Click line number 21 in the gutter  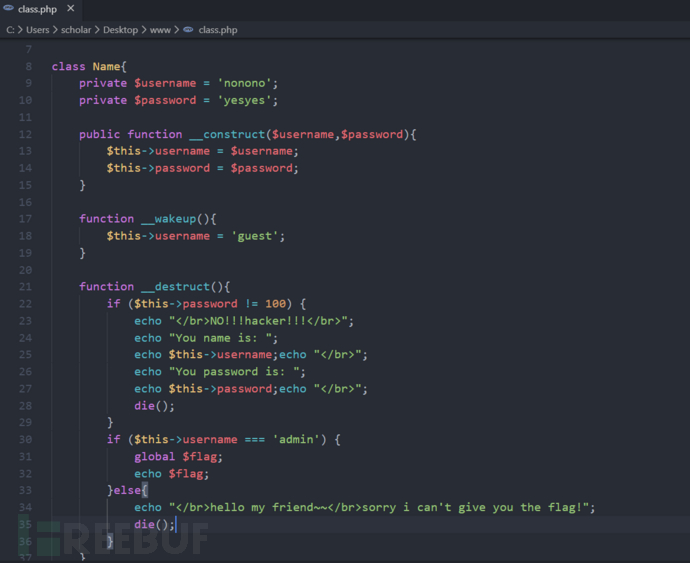[x=26, y=286]
